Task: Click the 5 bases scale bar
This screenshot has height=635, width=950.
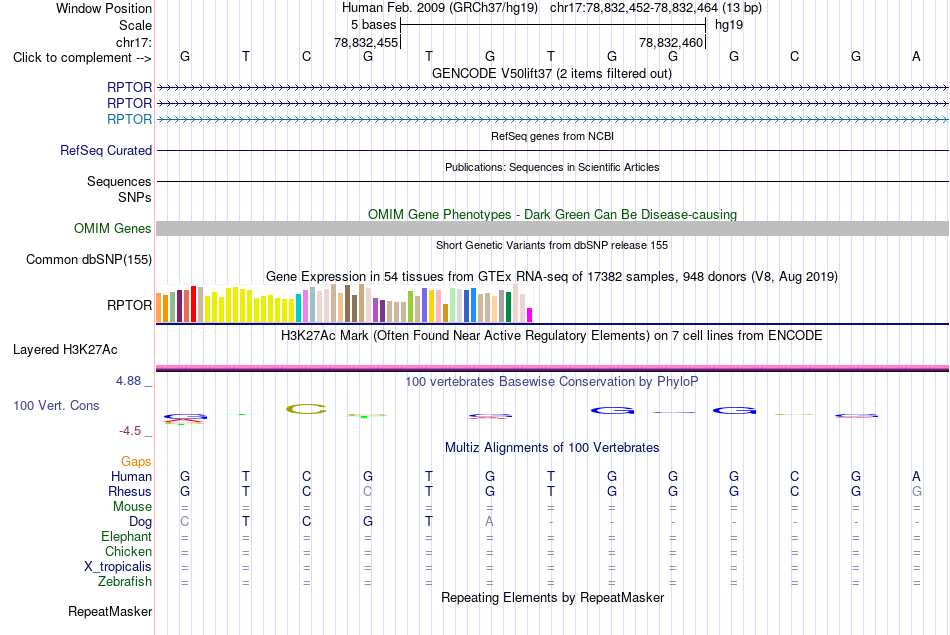Action: pyautogui.click(x=553, y=25)
